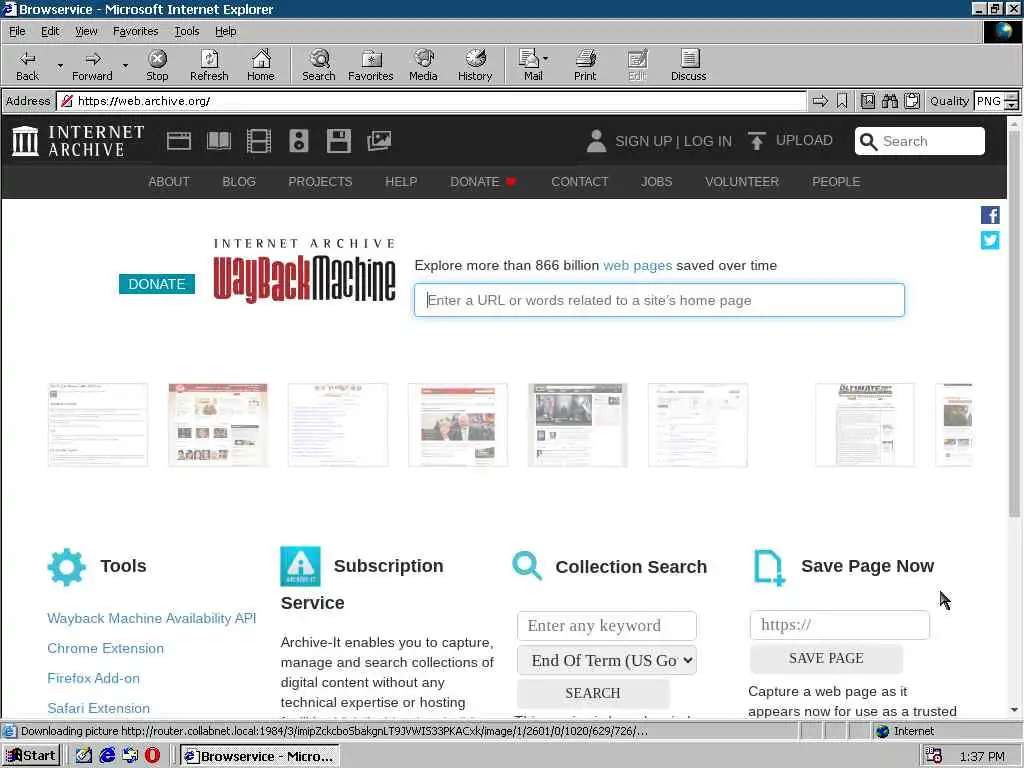Go to the ABOUT page
This screenshot has height=768, width=1024.
click(168, 182)
